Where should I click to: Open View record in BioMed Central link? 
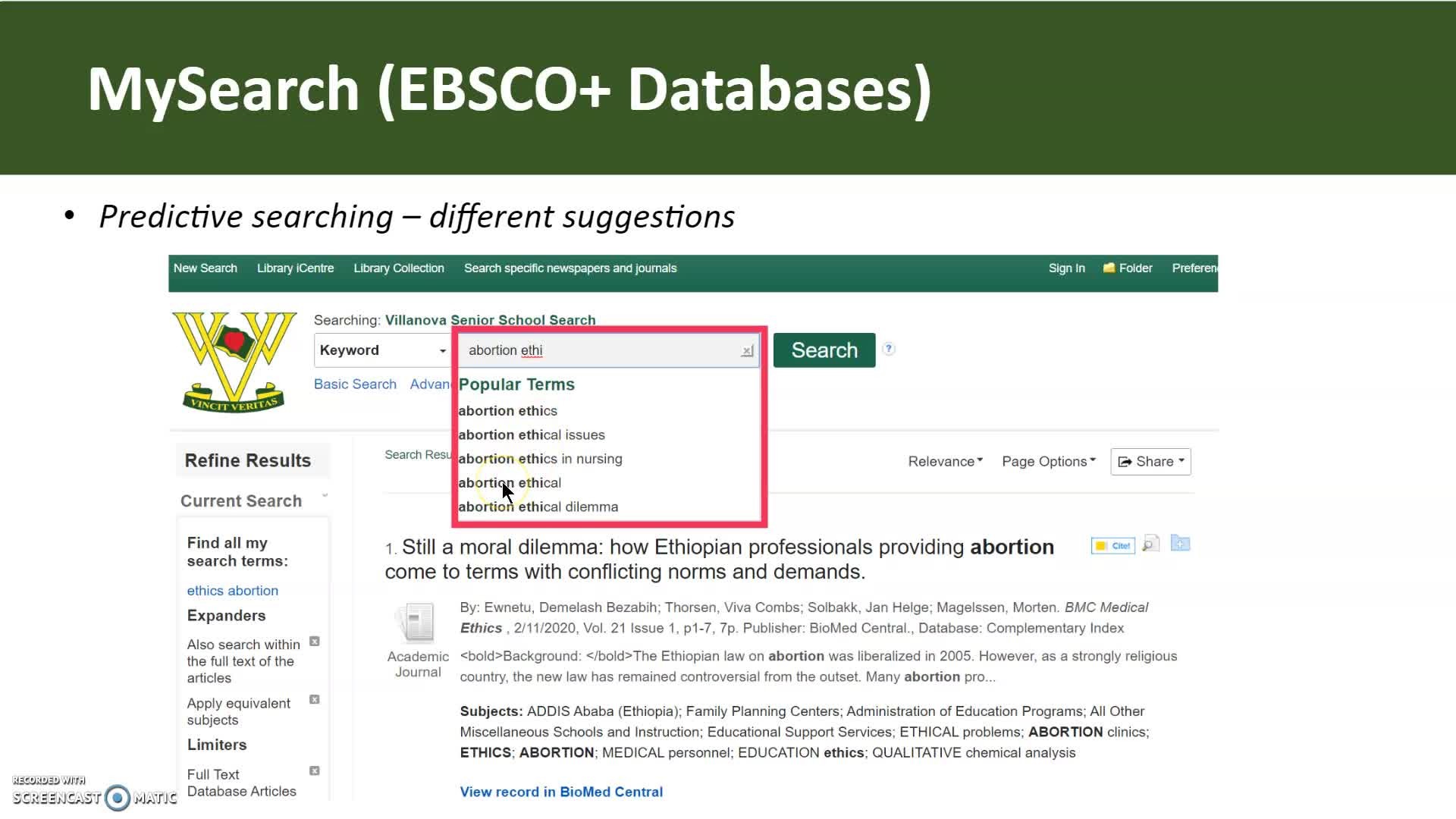(x=561, y=792)
